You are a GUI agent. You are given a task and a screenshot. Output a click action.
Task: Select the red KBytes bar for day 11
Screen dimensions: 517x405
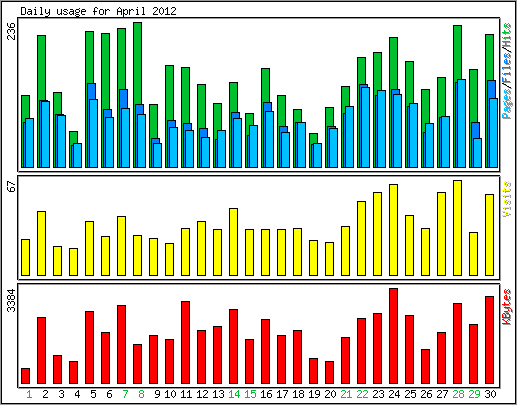click(x=186, y=343)
